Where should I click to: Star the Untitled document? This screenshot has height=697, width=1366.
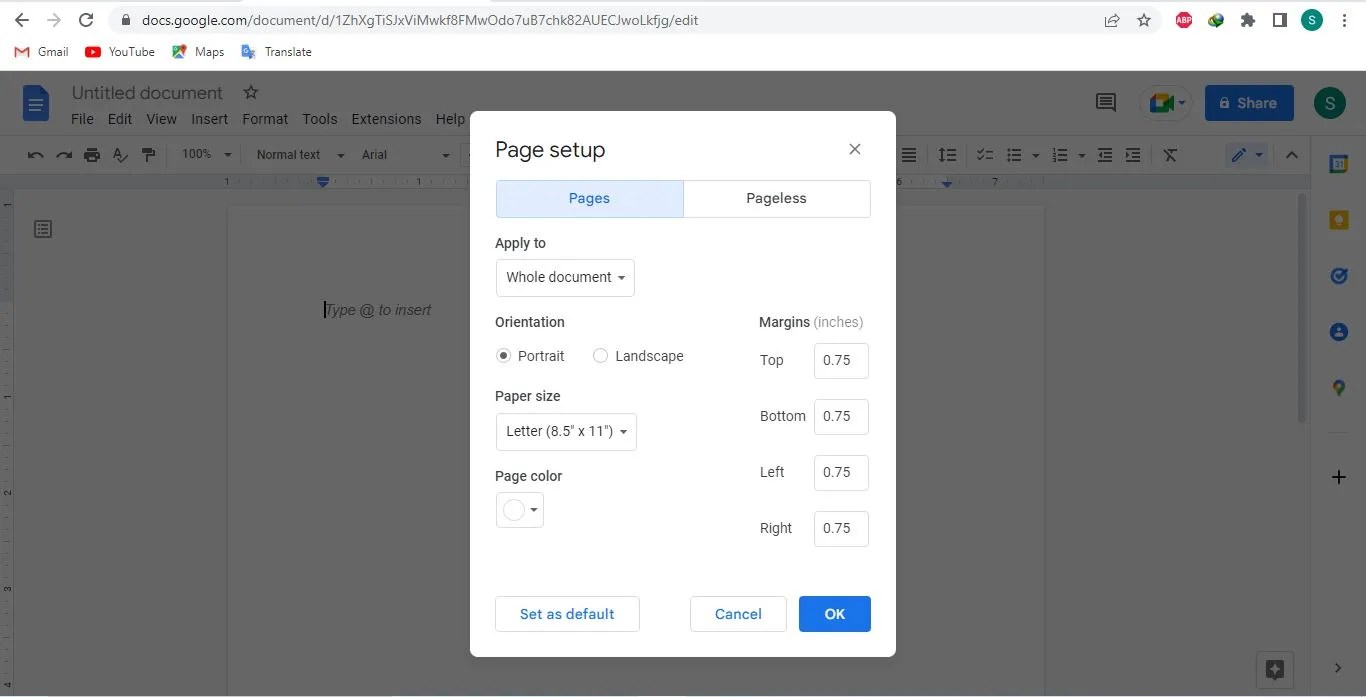click(250, 92)
